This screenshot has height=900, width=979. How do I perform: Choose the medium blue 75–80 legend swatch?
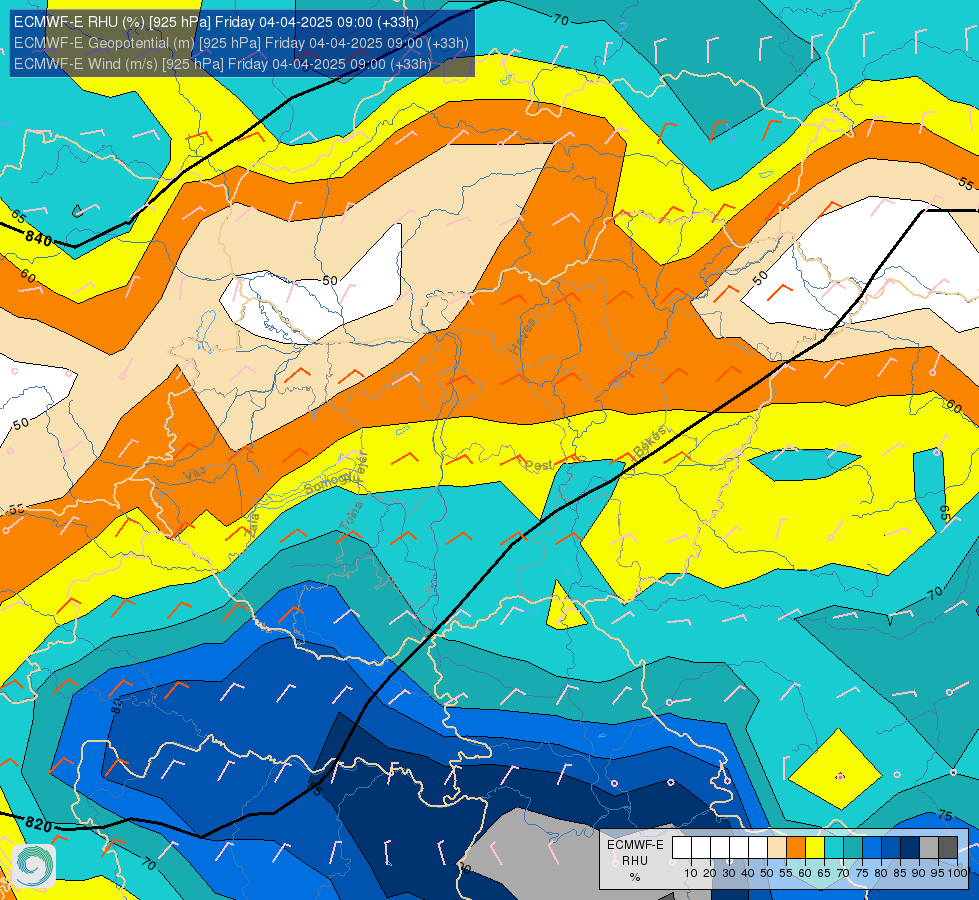[872, 848]
